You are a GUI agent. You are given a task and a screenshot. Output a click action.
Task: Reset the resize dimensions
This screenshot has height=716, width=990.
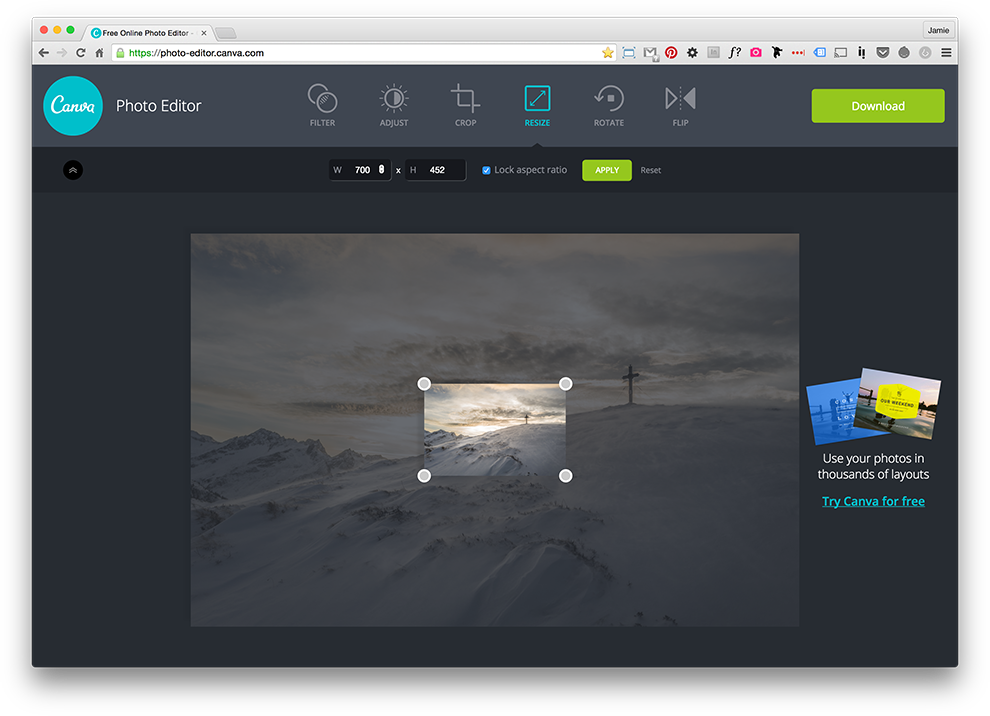(650, 170)
